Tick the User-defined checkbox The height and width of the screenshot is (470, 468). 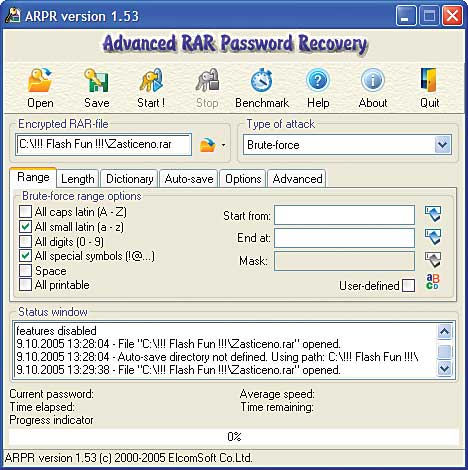click(409, 286)
